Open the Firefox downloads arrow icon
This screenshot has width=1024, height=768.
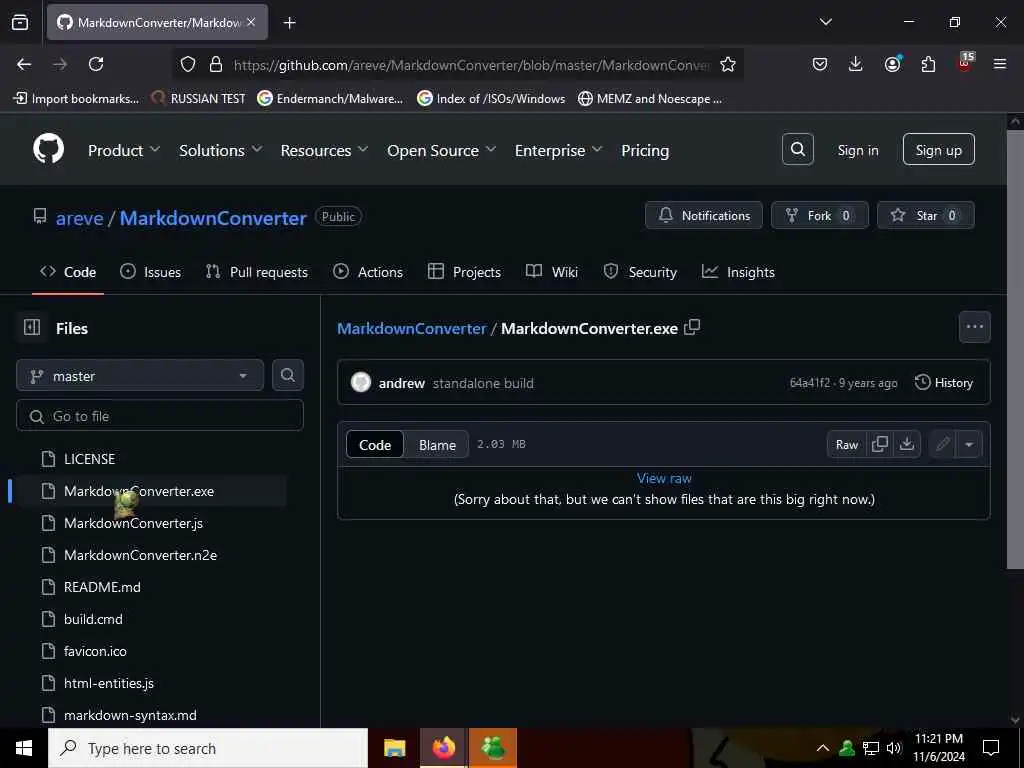[x=856, y=64]
